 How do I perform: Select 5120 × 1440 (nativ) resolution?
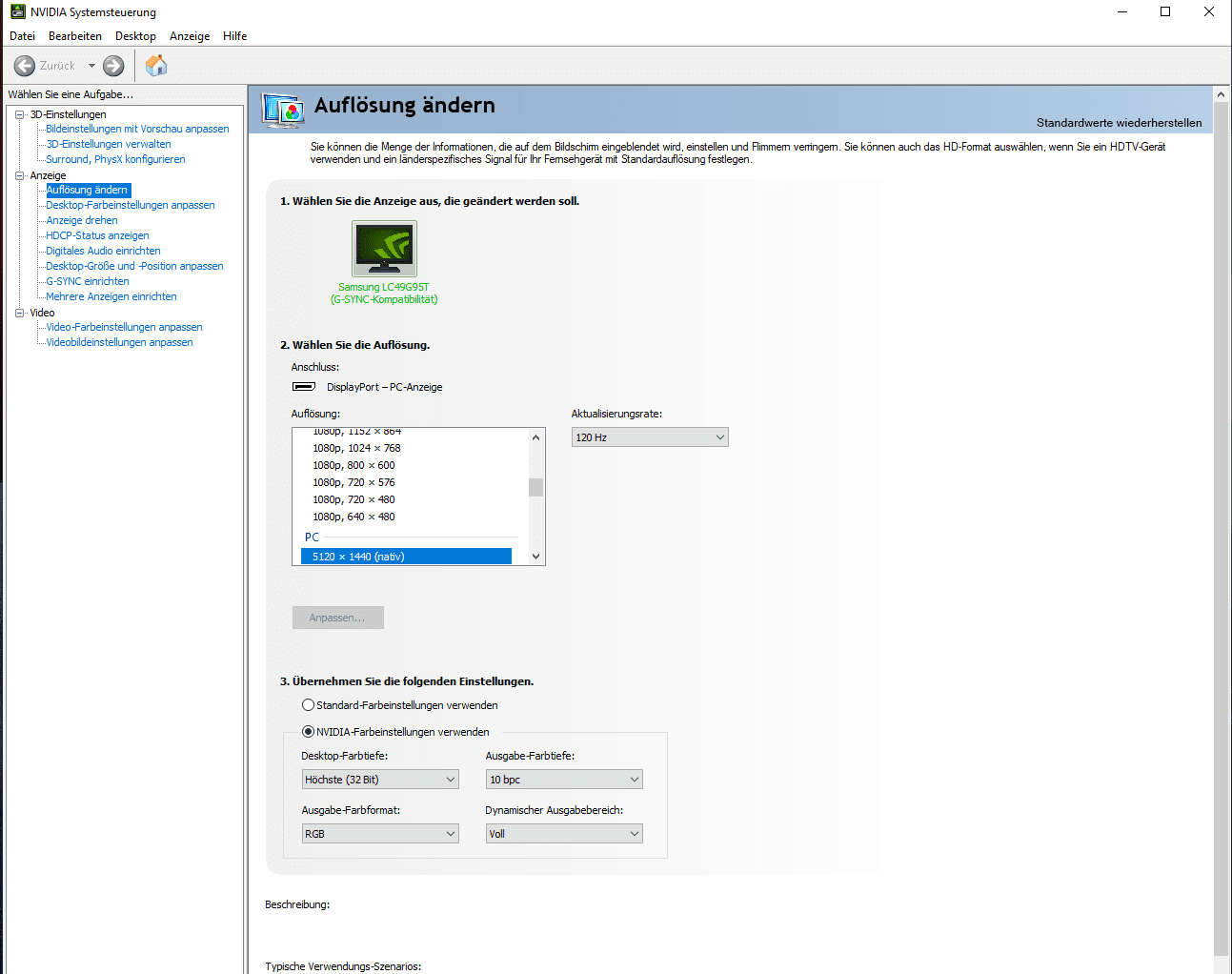406,557
